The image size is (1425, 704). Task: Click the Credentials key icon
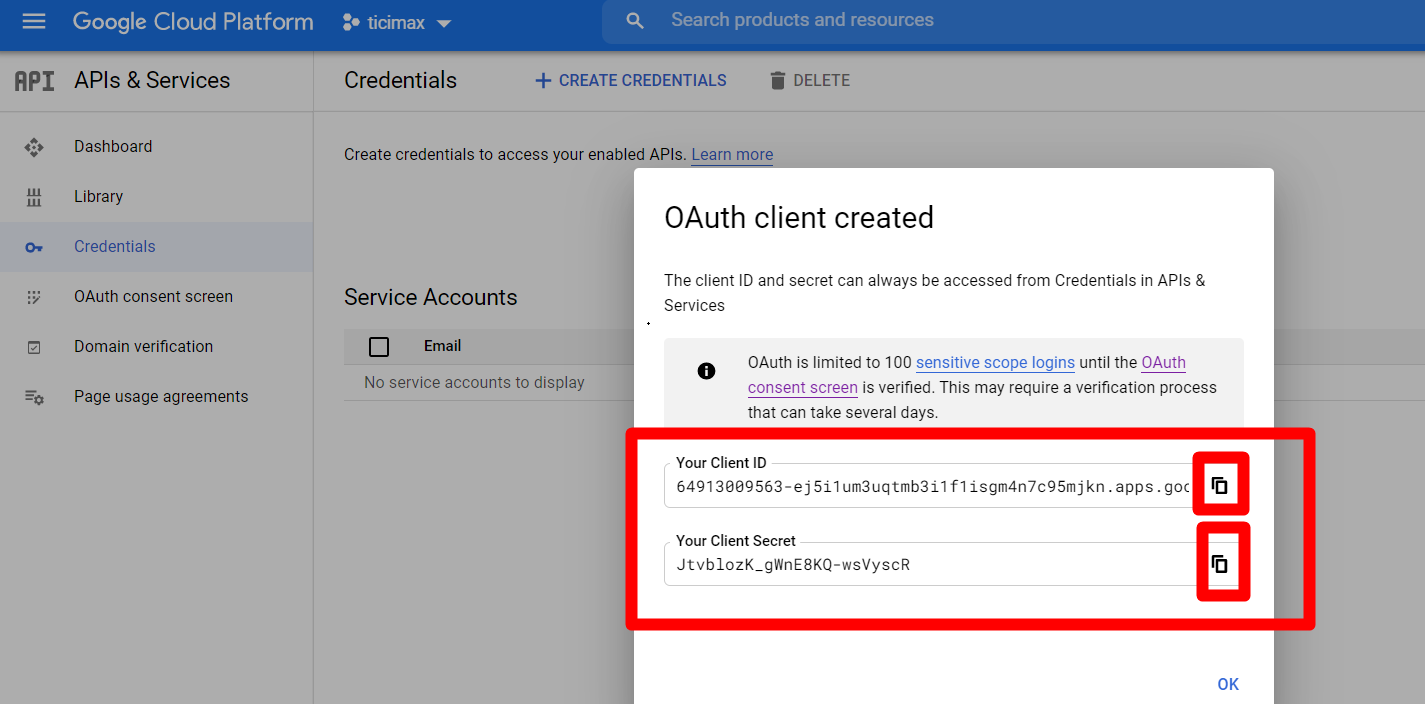click(34, 247)
